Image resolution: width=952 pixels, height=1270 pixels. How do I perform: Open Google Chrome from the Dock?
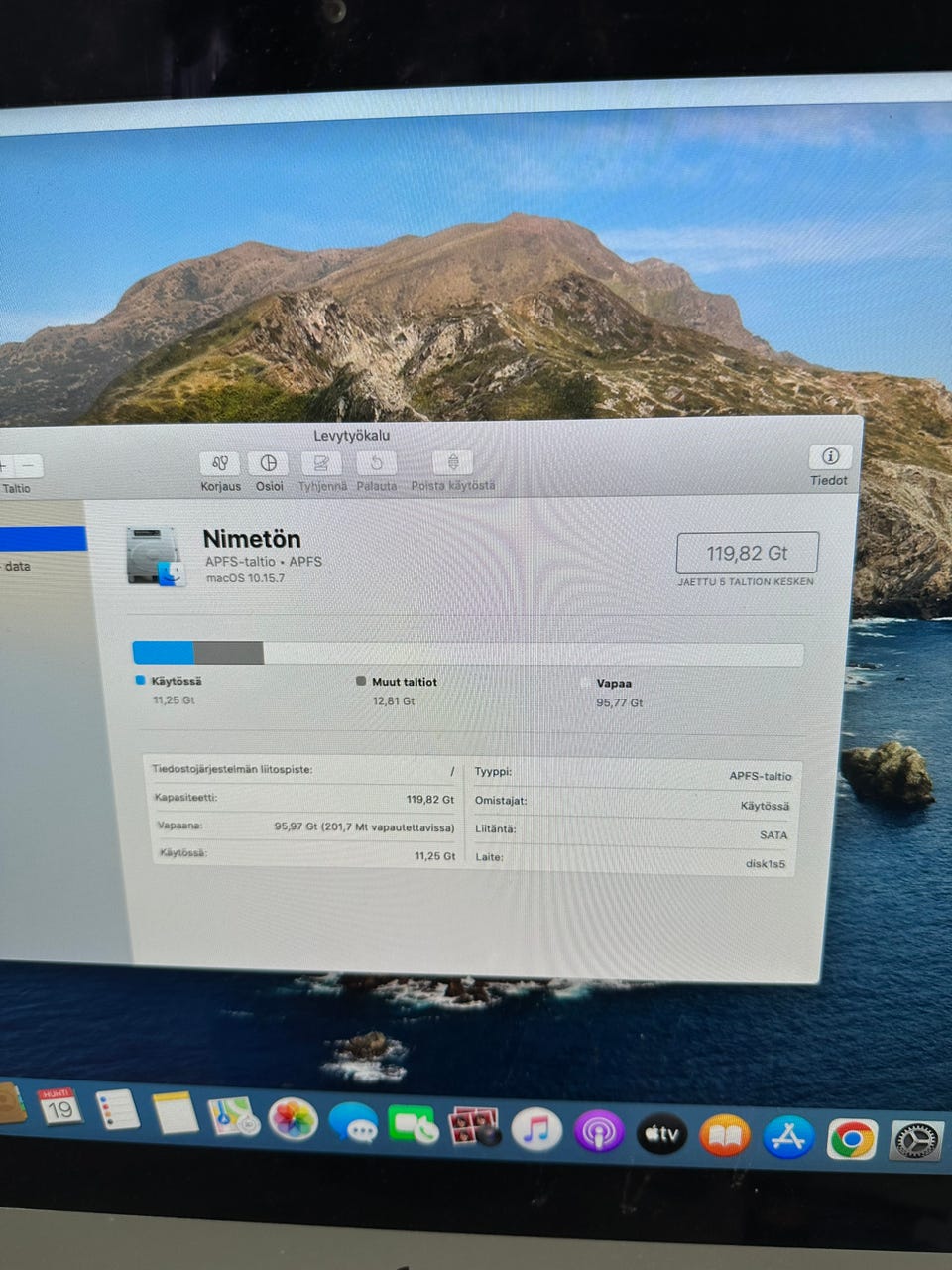852,1140
